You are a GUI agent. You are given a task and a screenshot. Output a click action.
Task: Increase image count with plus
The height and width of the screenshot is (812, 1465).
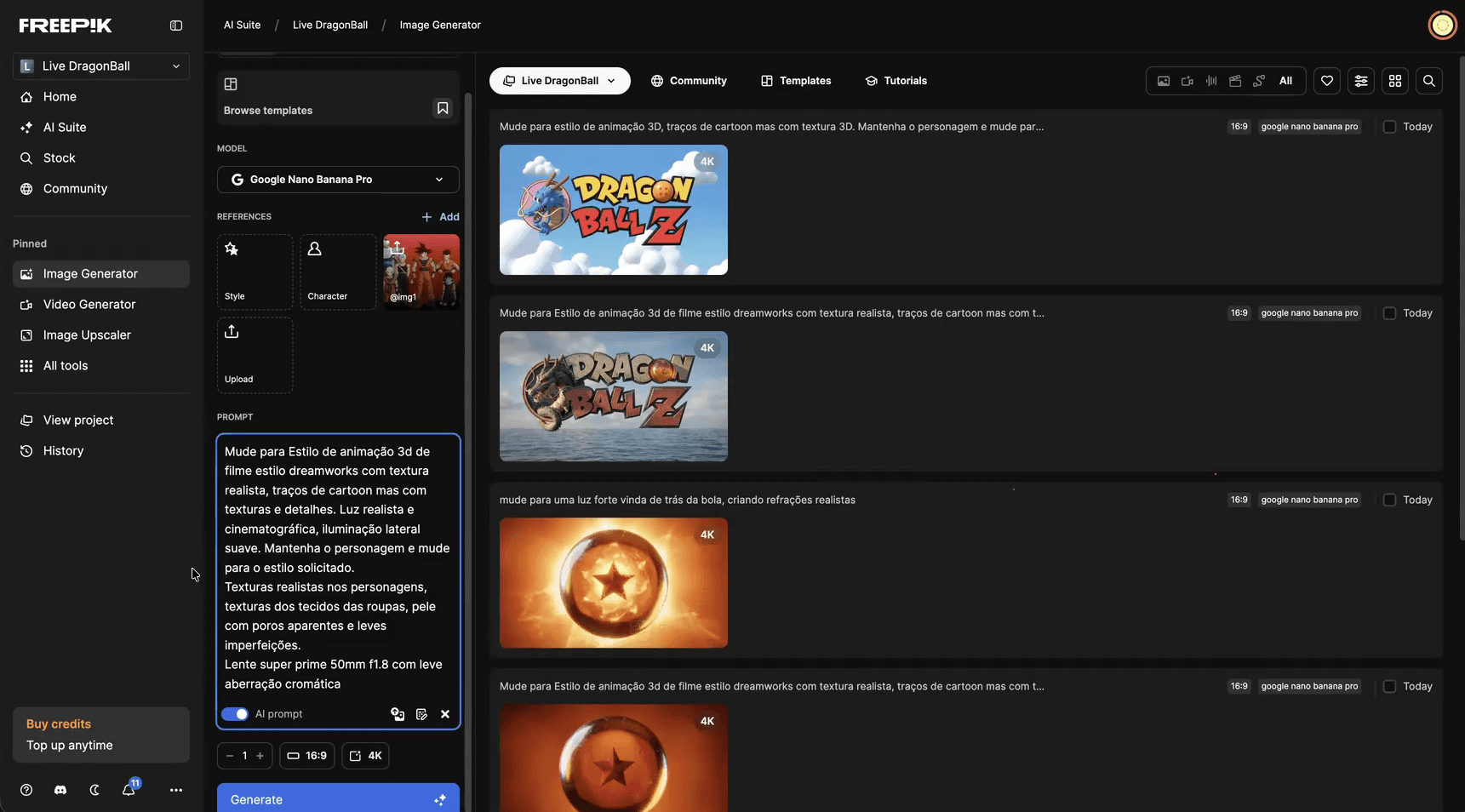260,756
